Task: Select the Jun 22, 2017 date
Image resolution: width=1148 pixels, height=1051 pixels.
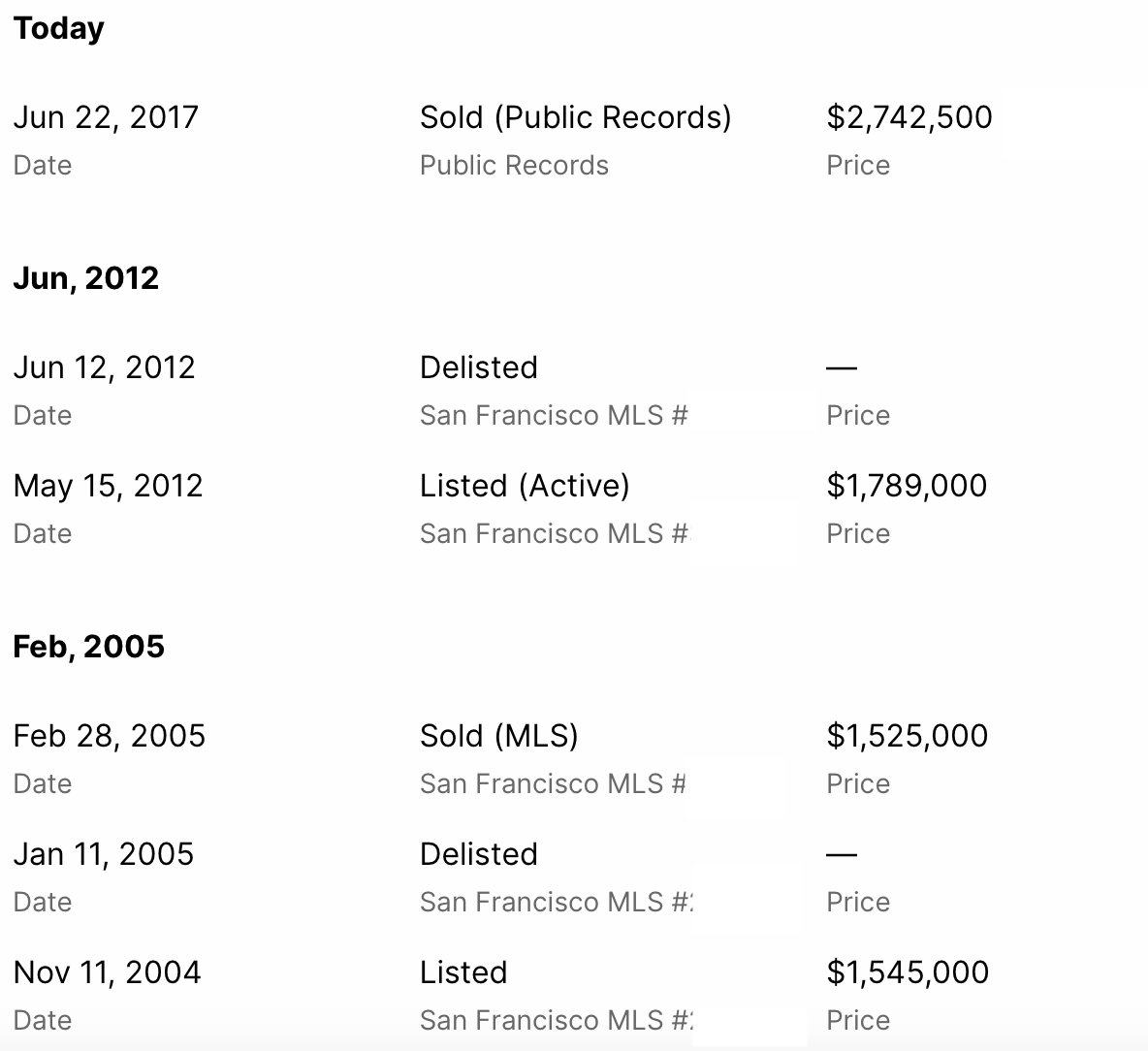Action: coord(106,117)
